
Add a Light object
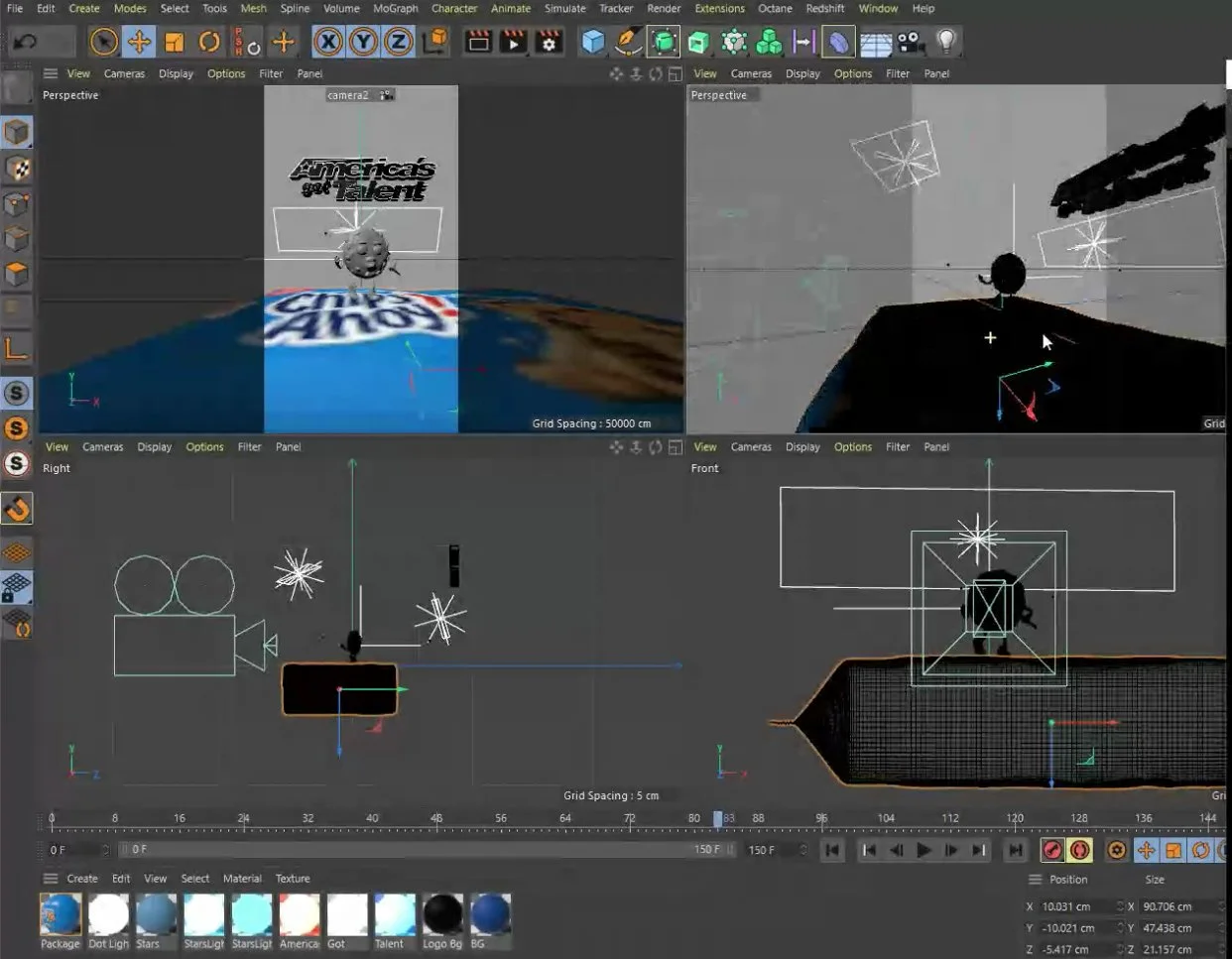(x=946, y=42)
